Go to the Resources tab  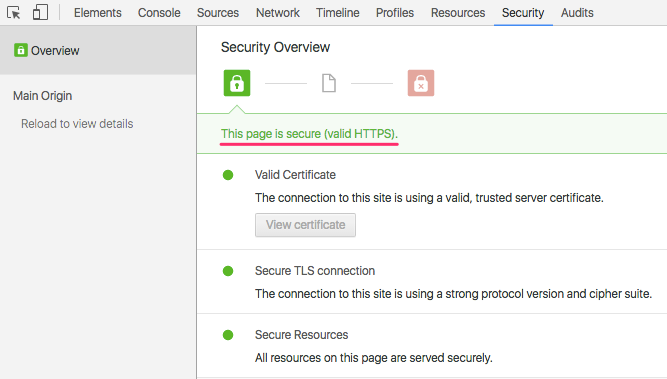coord(458,13)
